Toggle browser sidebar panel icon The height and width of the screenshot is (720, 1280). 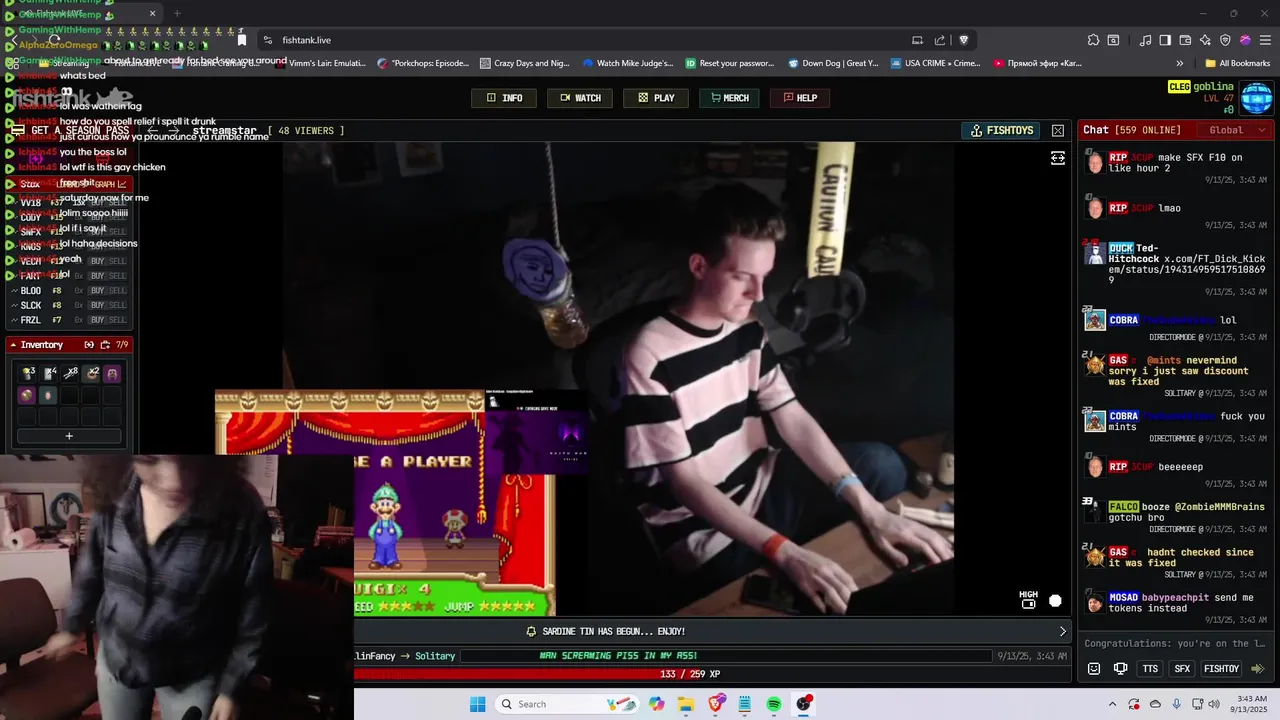pos(1165,40)
